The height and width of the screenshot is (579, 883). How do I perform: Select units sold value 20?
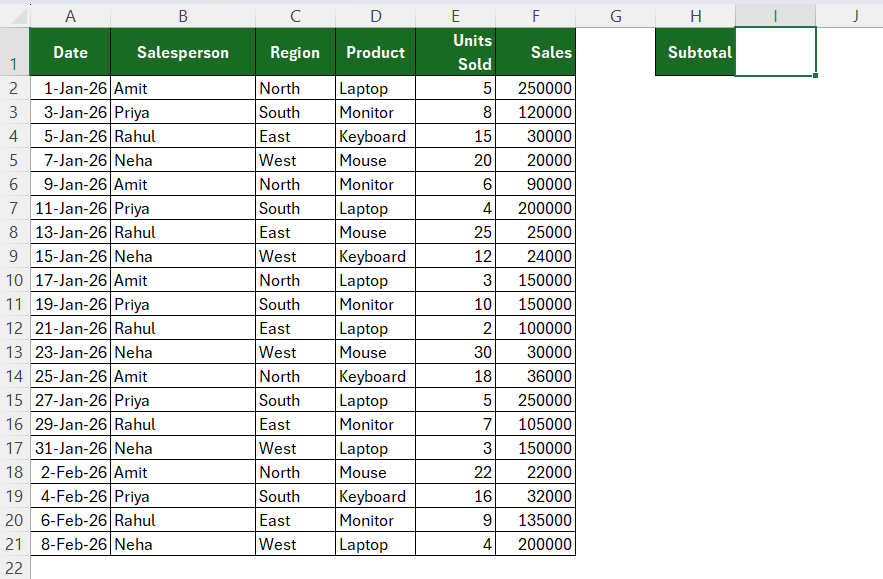pos(456,160)
